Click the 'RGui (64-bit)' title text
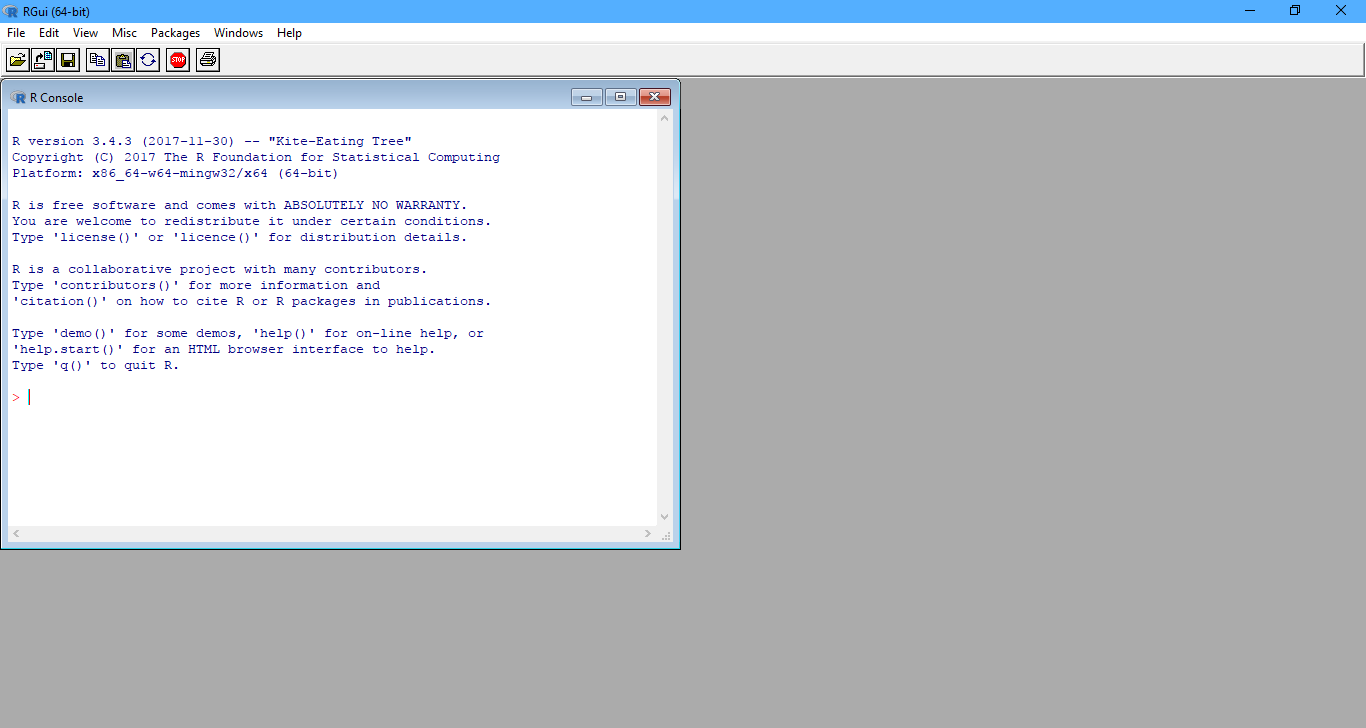Viewport: 1366px width, 728px height. 58,11
